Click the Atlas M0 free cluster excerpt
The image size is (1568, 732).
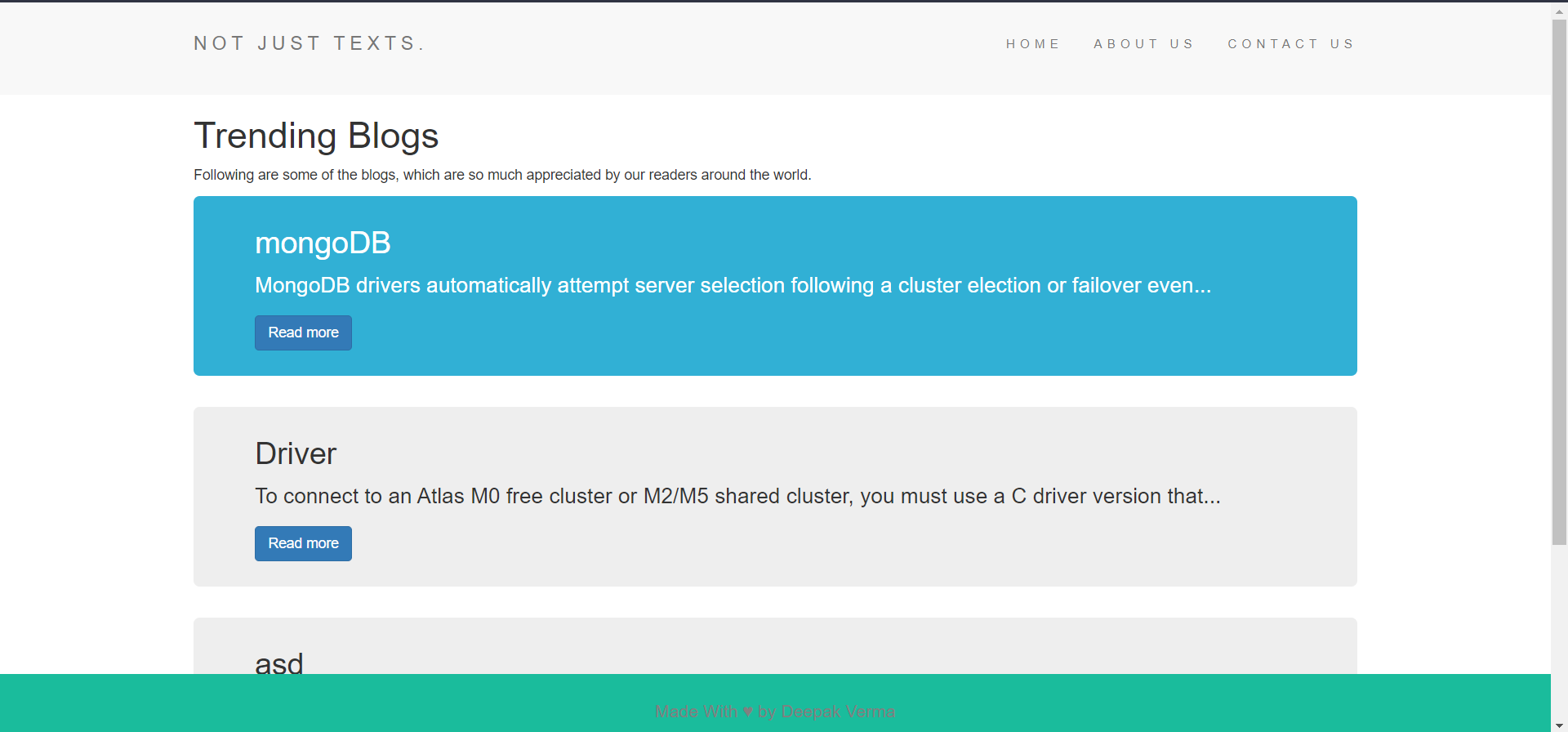(x=737, y=497)
